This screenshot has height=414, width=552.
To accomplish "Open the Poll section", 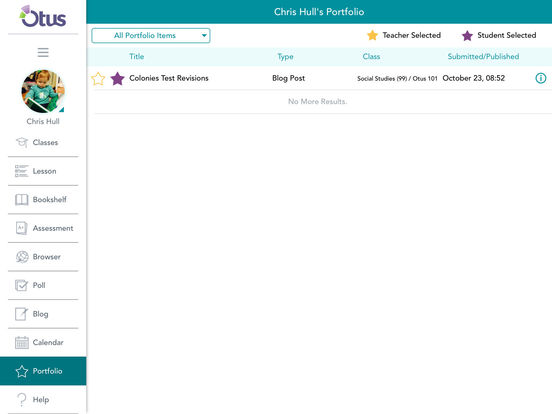I will point(43,285).
